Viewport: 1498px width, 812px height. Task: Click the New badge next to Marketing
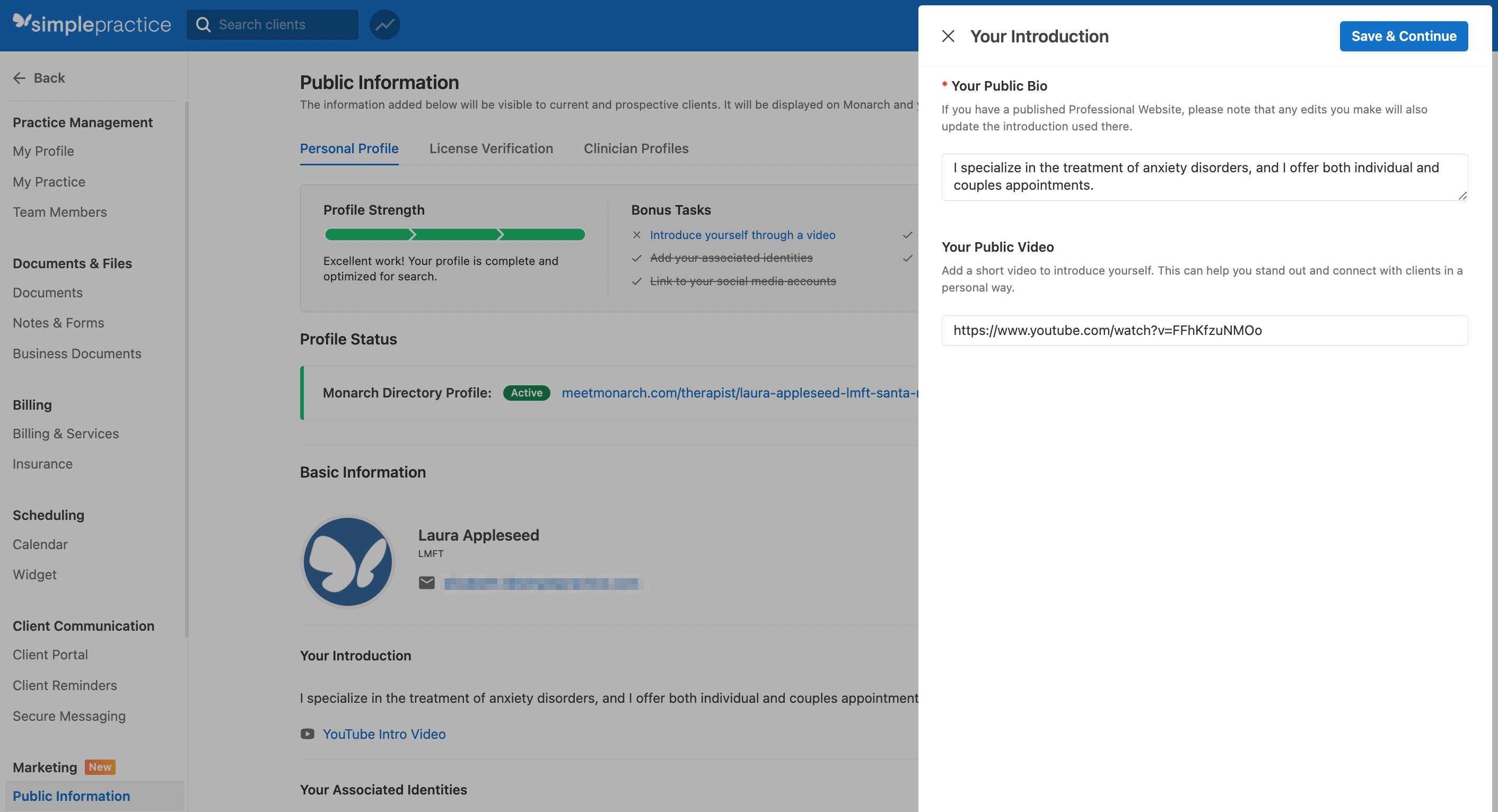pos(100,767)
